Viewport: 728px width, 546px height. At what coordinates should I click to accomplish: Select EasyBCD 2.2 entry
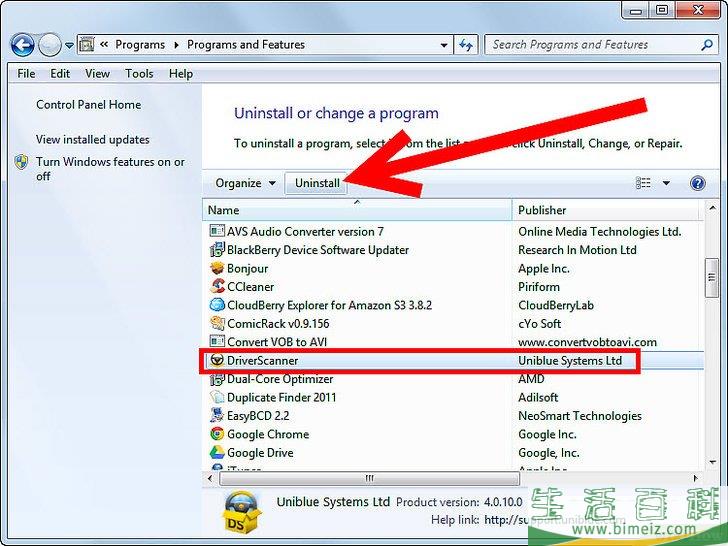pyautogui.click(x=453, y=416)
